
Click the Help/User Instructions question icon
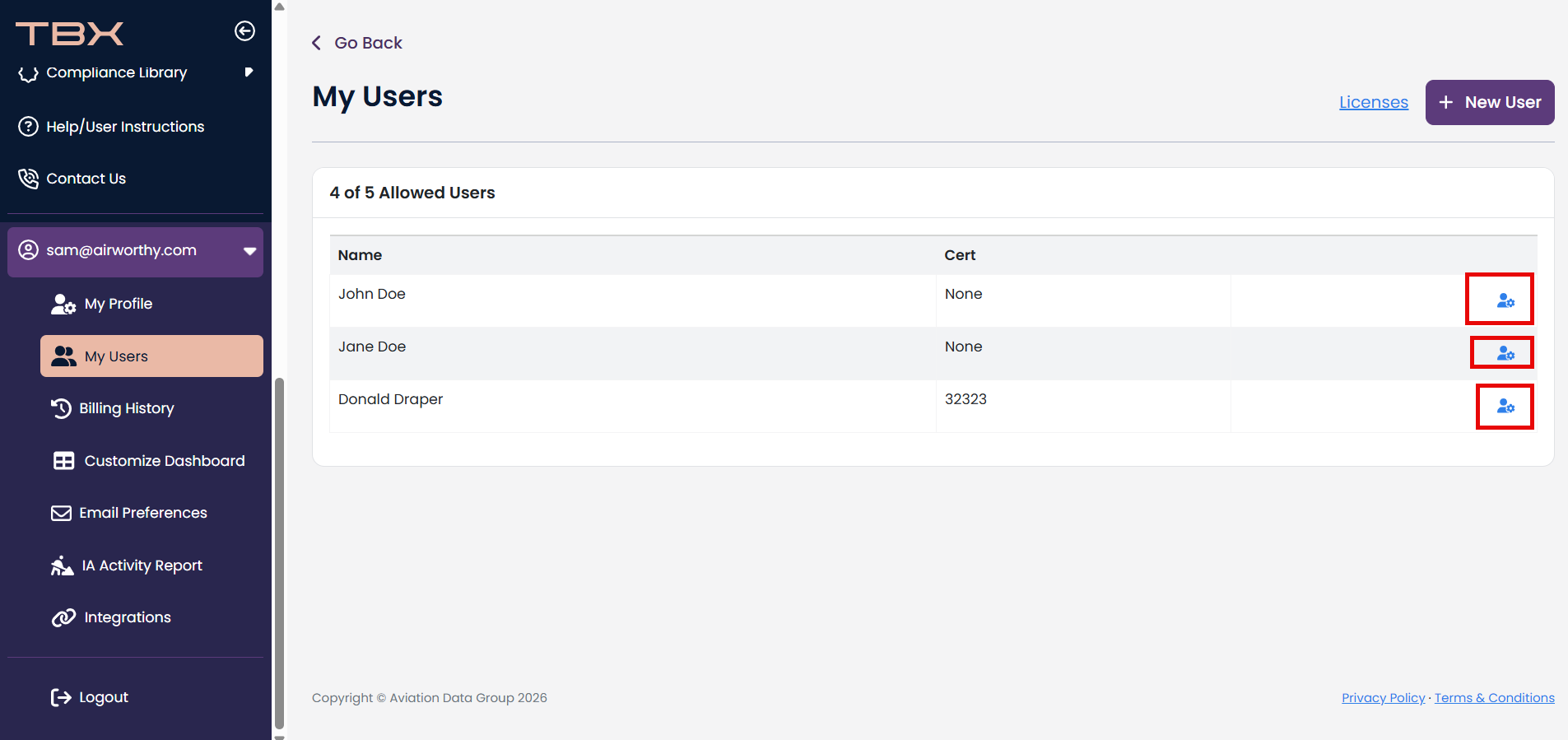click(29, 127)
